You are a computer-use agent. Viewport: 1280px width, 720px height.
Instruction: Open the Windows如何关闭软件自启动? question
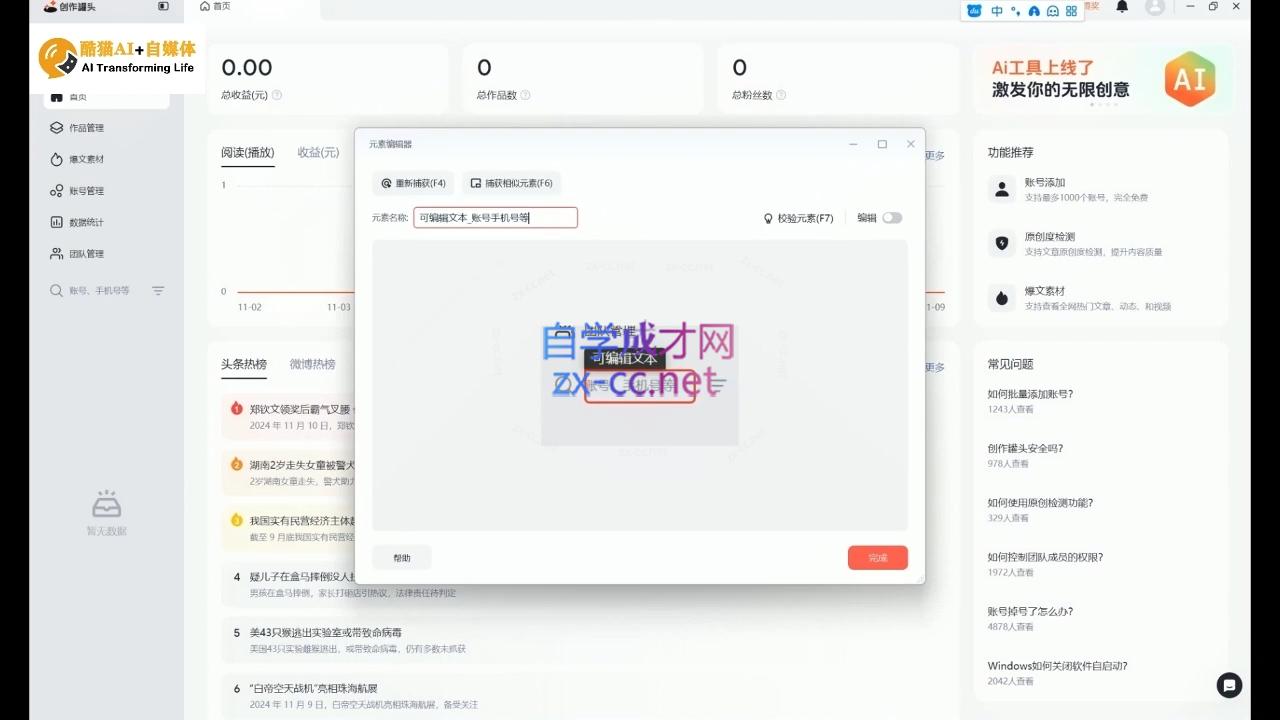coord(1057,666)
